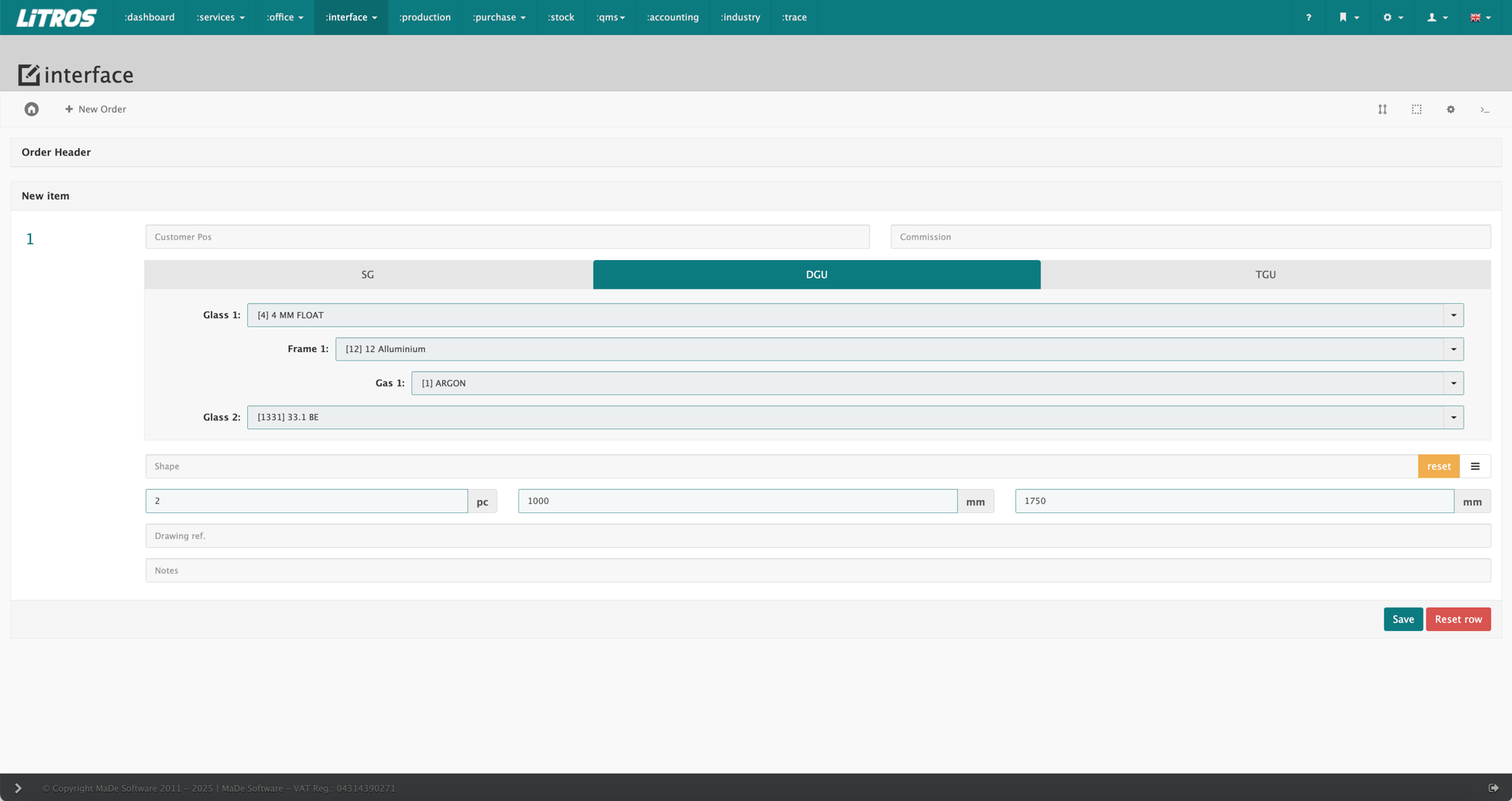Go to :stock
This screenshot has width=1512, height=801.
561,17
